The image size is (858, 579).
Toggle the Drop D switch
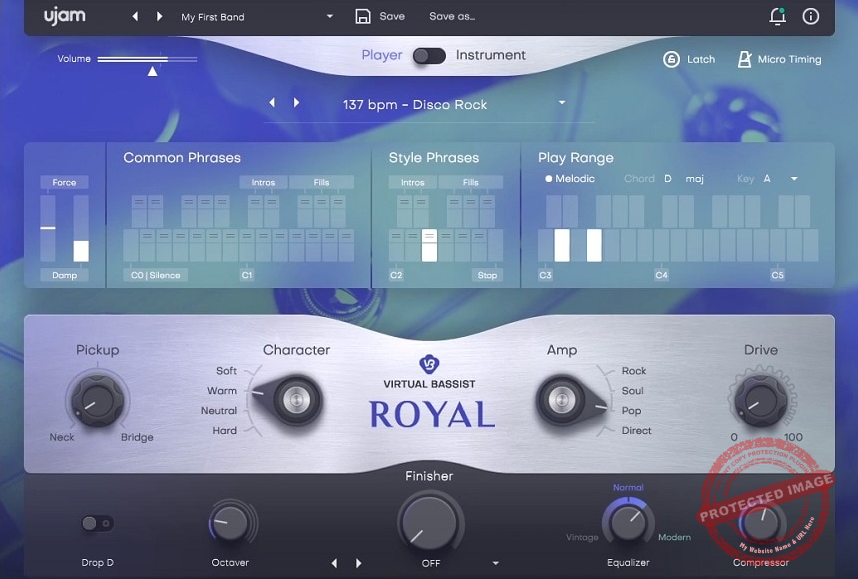[x=97, y=524]
